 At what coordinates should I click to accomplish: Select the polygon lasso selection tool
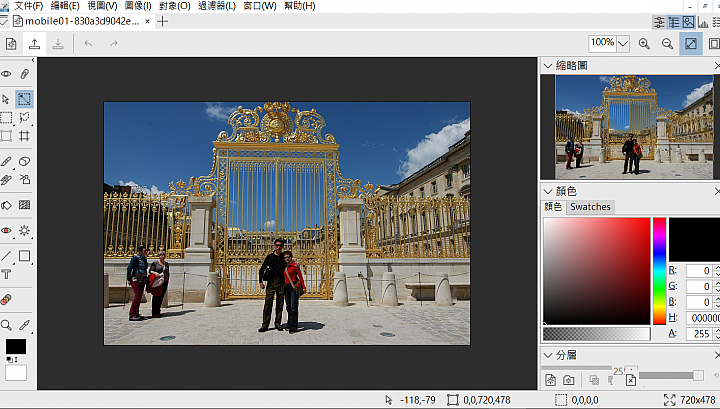[24, 118]
